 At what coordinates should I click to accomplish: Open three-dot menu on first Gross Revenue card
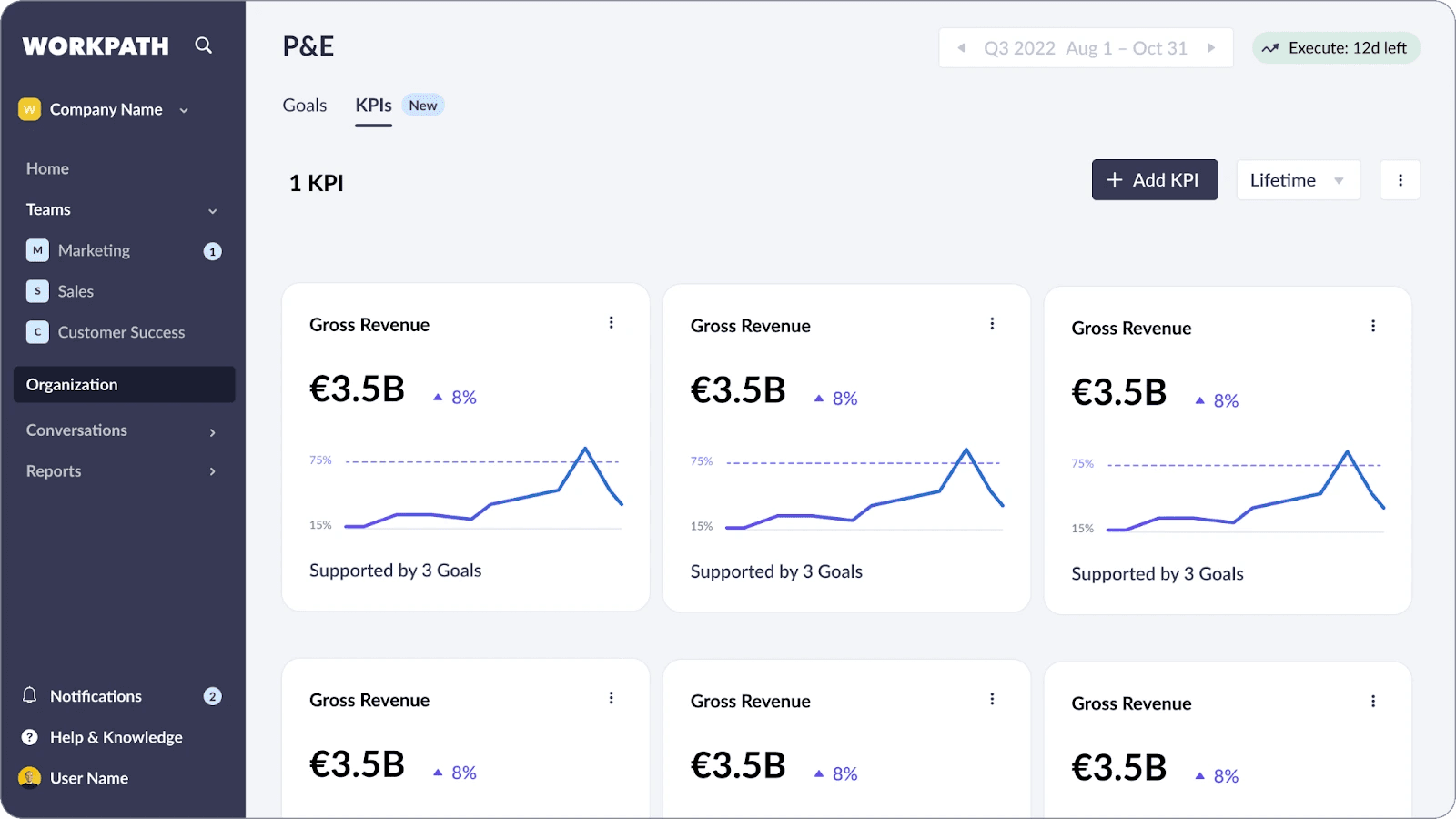(x=611, y=323)
